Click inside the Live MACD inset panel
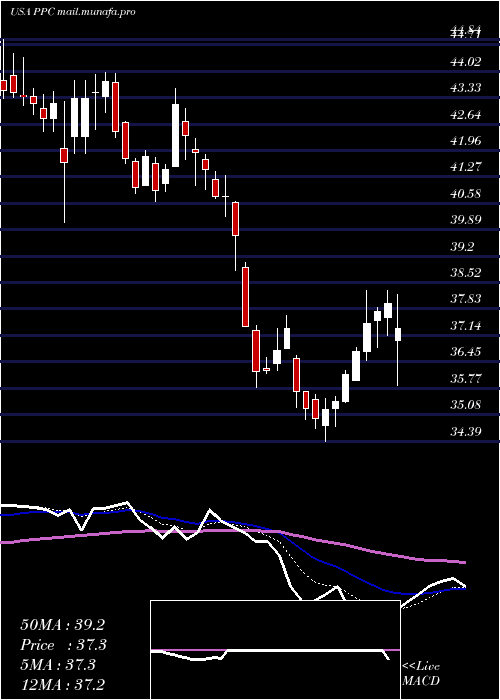Screen dimensions: 500x700 click(x=275, y=650)
